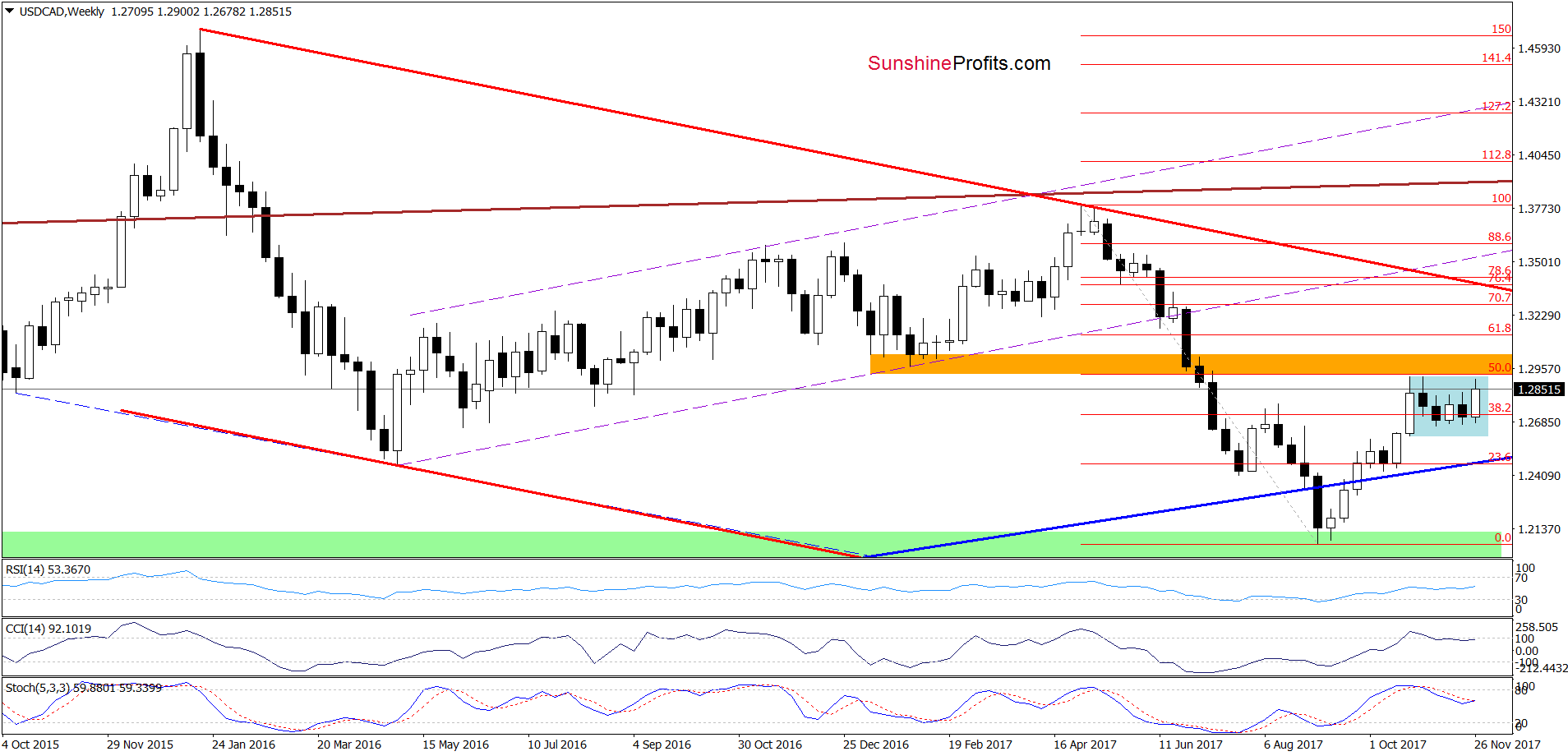Screen dimensions: 1568x756
Task: Click the blue consolidation rectangle near 1.28515
Action: coord(1448,406)
